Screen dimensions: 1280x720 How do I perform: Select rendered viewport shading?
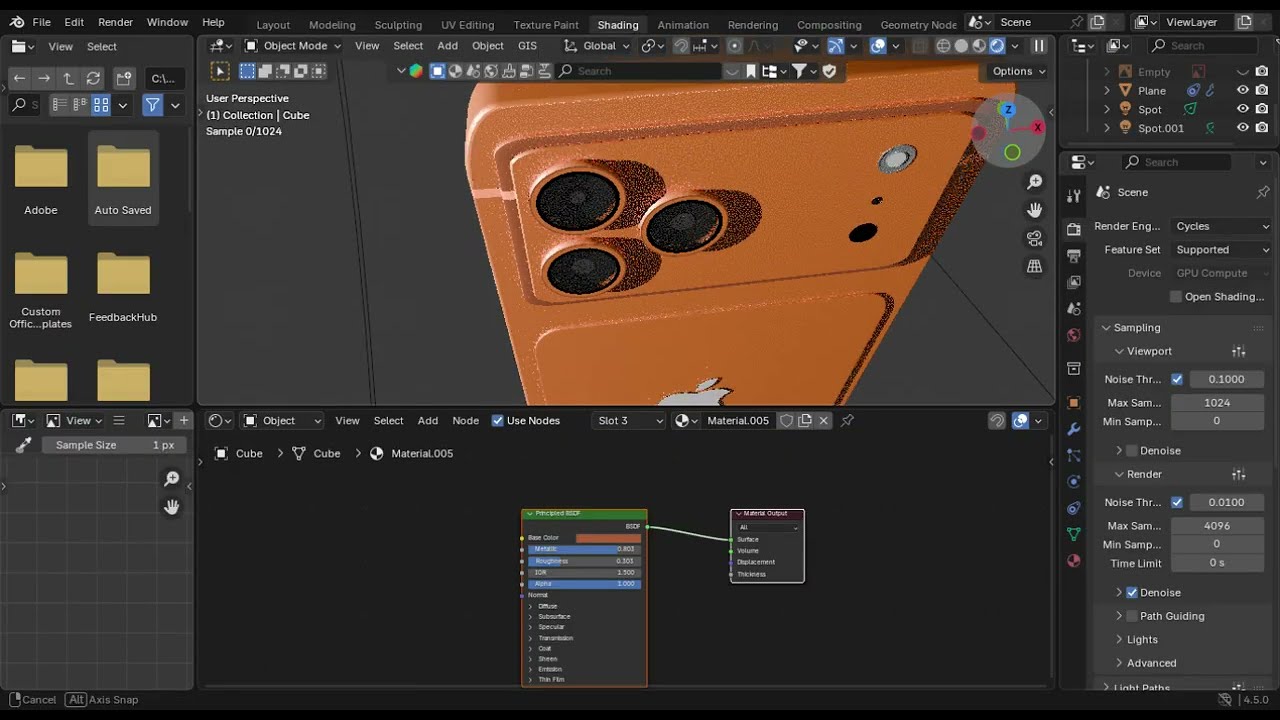click(x=997, y=46)
